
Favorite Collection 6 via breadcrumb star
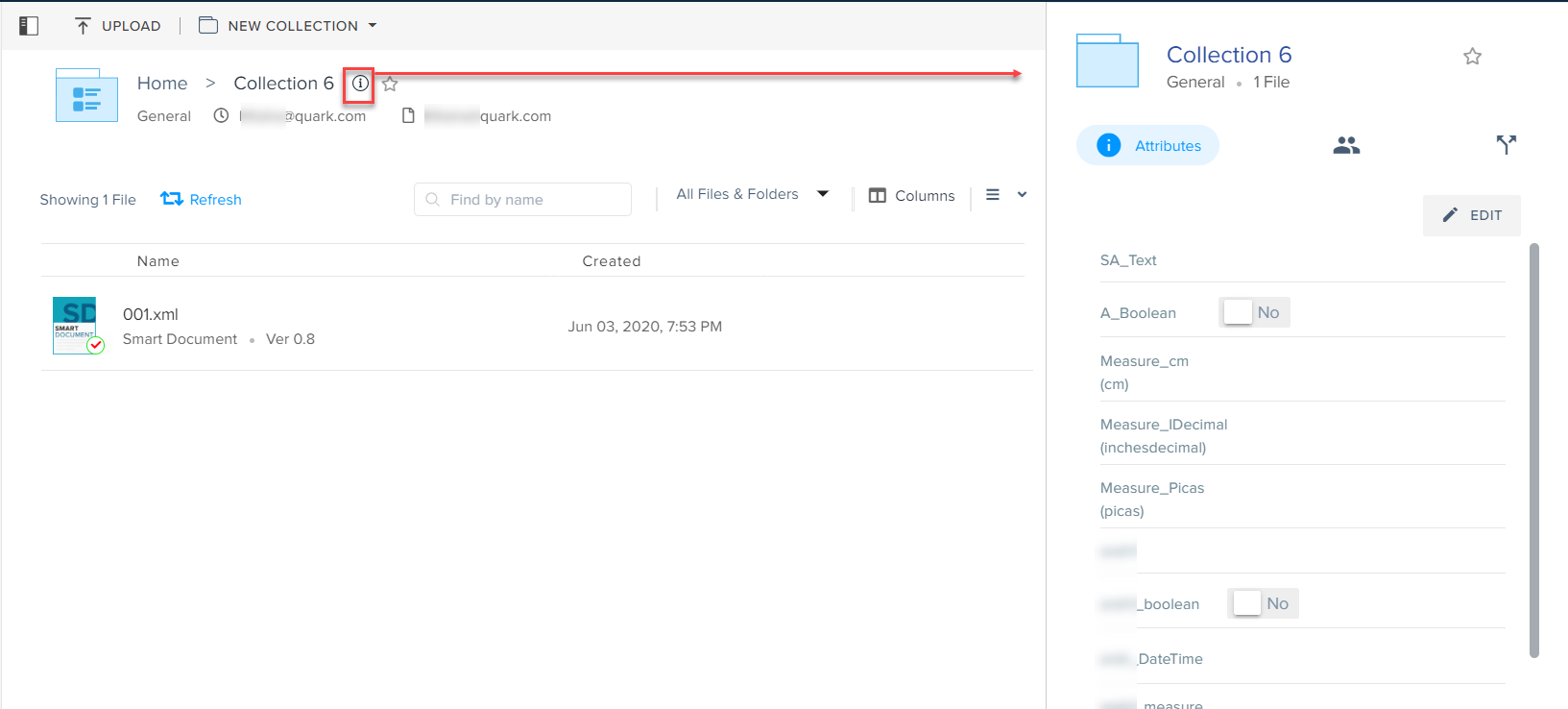(x=390, y=84)
